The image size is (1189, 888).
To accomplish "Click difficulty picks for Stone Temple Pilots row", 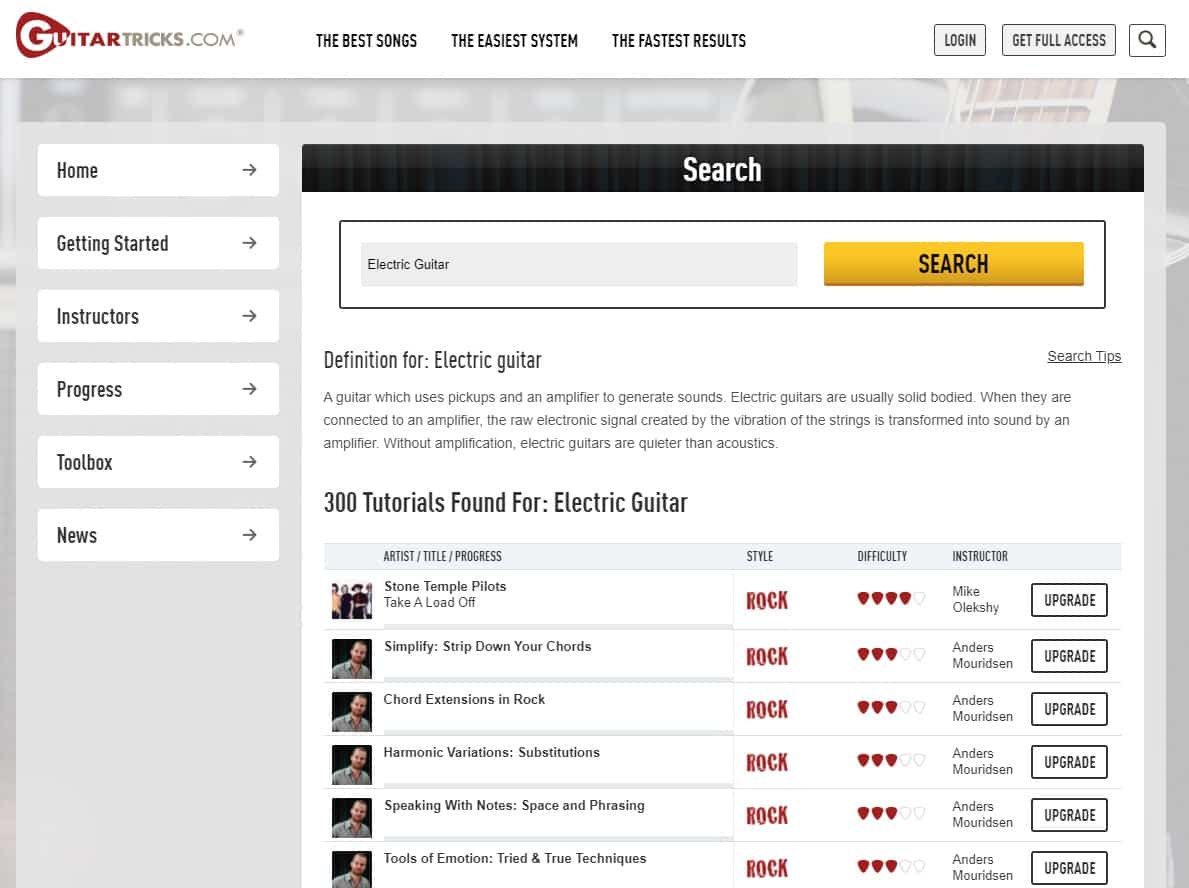I will 891,598.
